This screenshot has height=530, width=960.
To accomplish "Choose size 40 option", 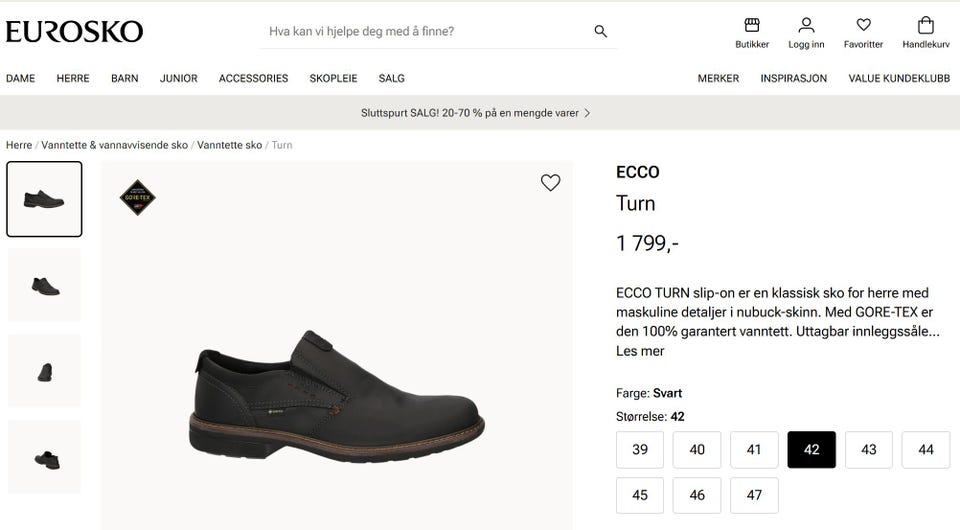I will [x=697, y=450].
